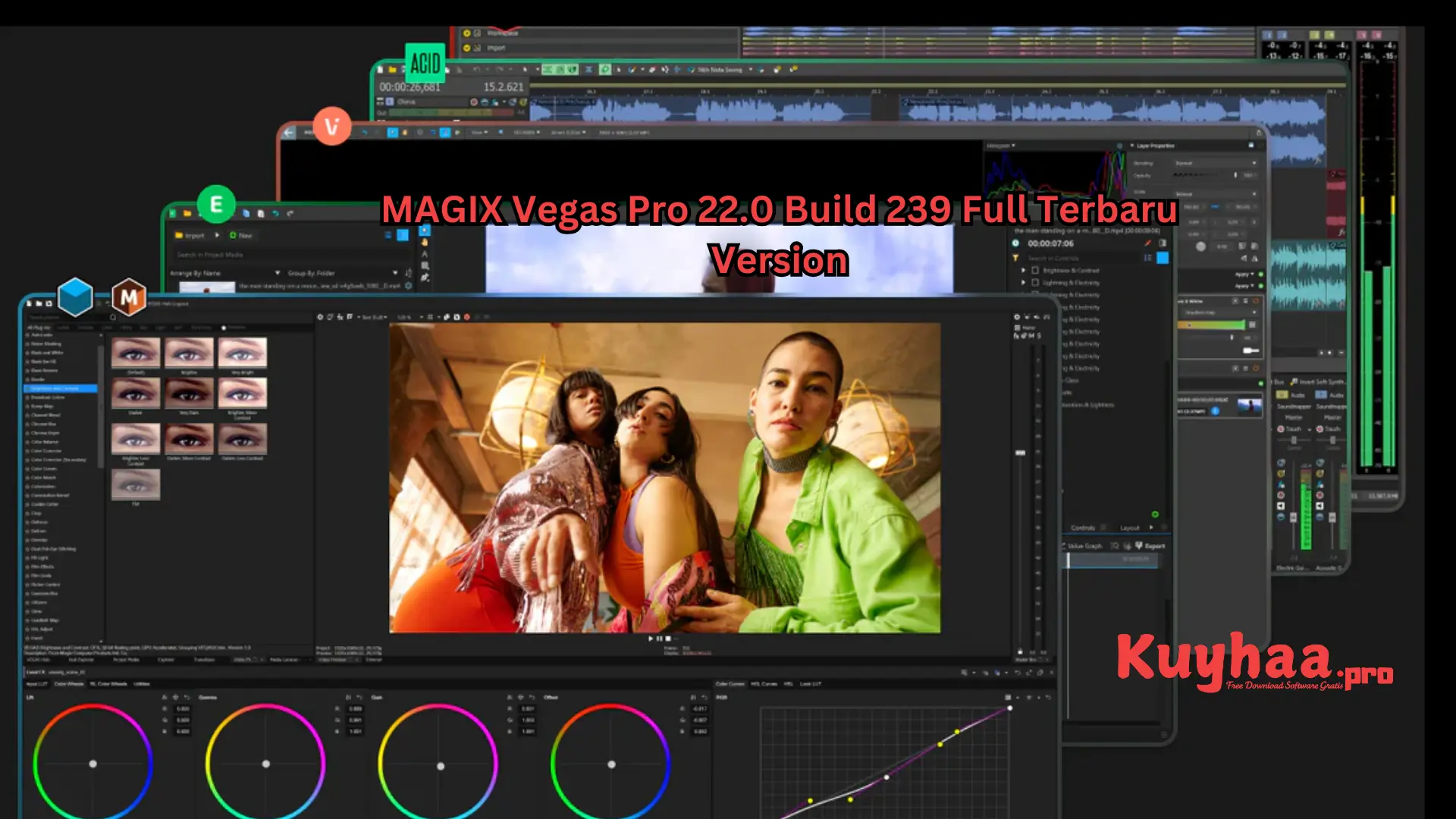Click save snapshot icon in preview toolbar
The height and width of the screenshot is (819, 1456).
tap(457, 317)
